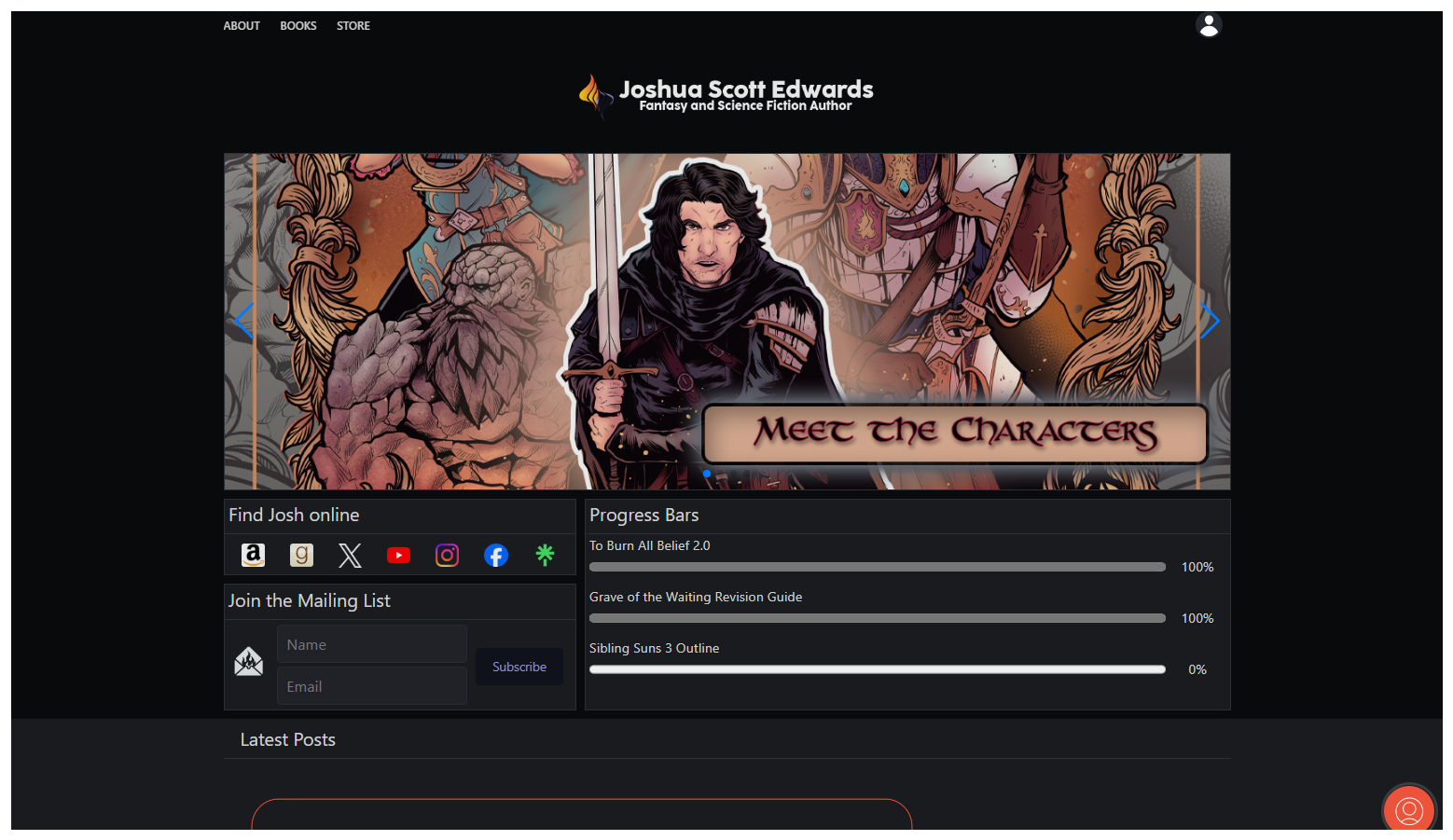Open the Facebook page icon
The image size is (1453, 840).
point(496,556)
